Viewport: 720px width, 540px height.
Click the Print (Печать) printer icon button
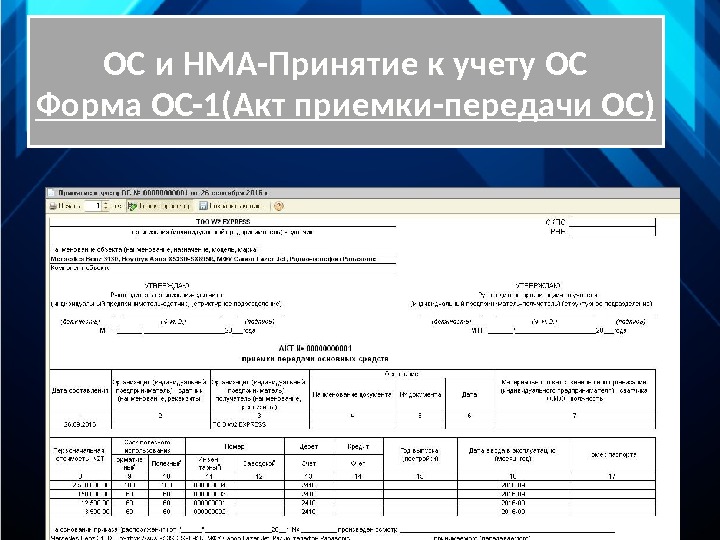click(x=65, y=206)
